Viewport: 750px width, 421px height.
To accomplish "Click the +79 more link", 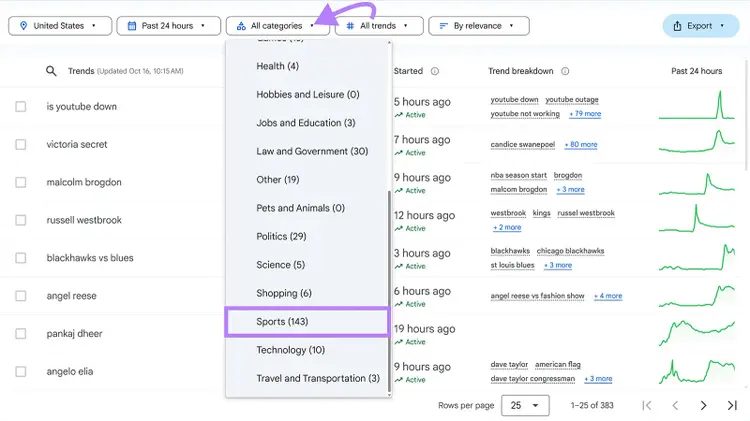I will click(x=585, y=114).
